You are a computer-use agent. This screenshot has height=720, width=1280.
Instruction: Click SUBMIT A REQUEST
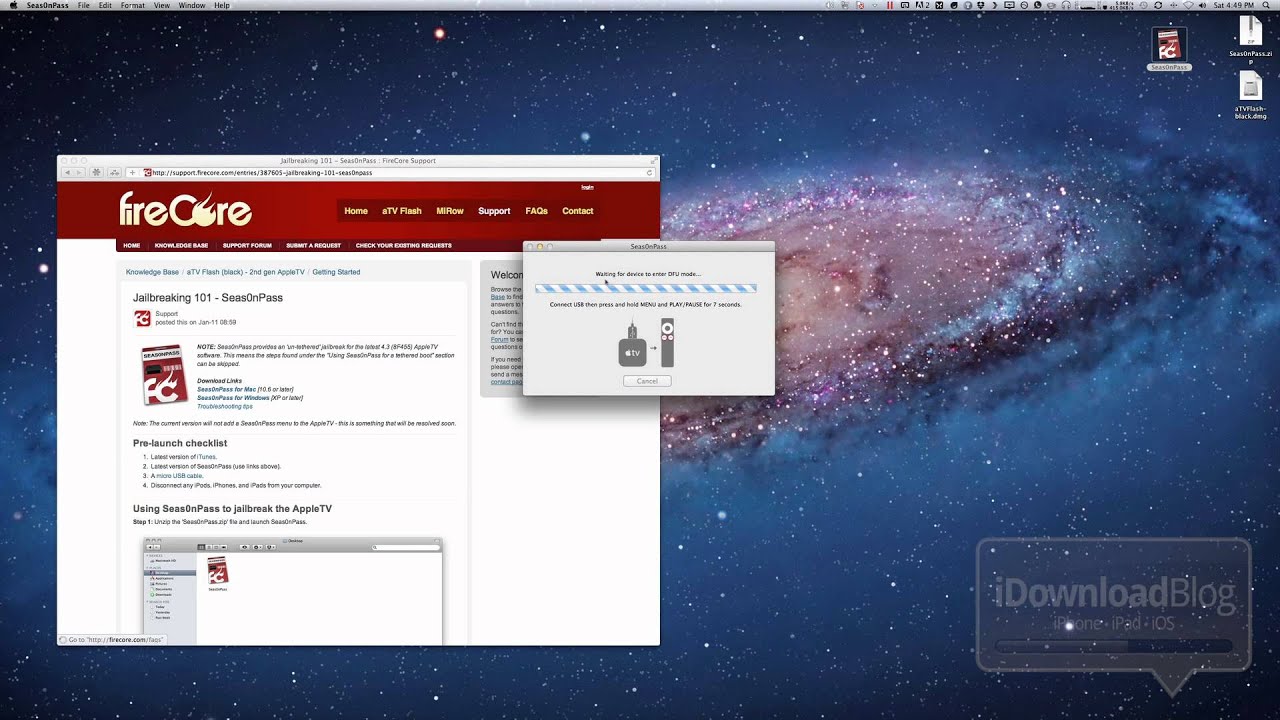click(x=313, y=245)
